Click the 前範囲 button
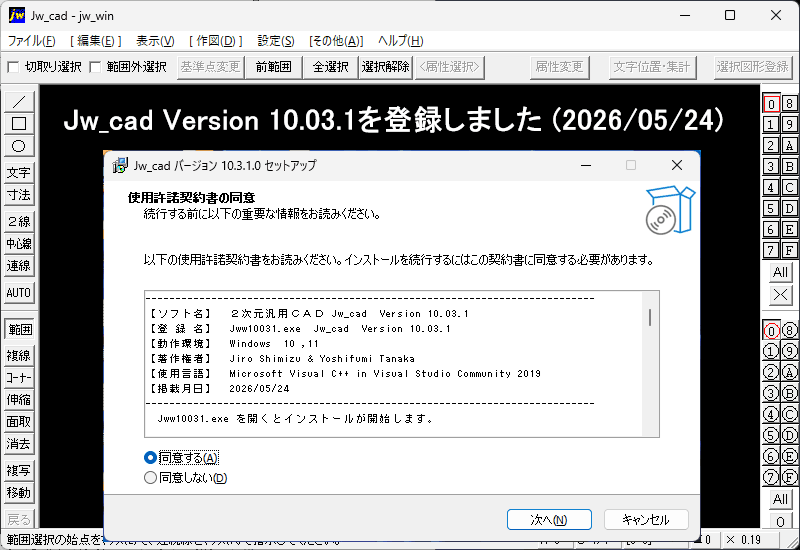The width and height of the screenshot is (800, 550). coord(273,67)
